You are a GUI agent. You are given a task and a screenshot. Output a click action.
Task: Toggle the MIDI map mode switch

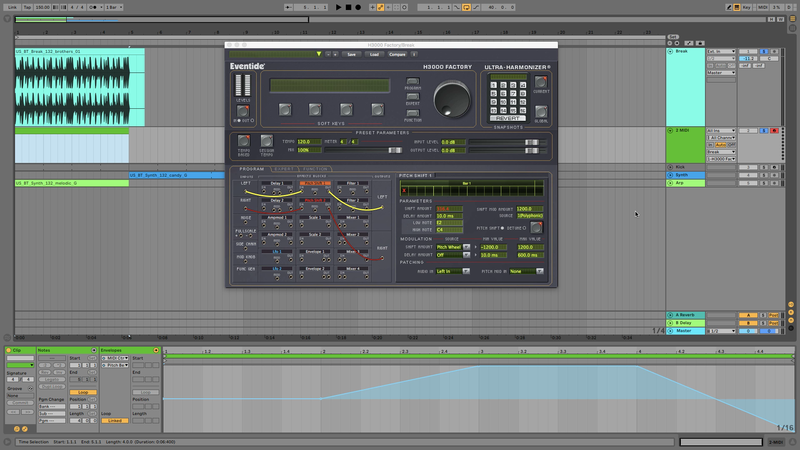[762, 7]
